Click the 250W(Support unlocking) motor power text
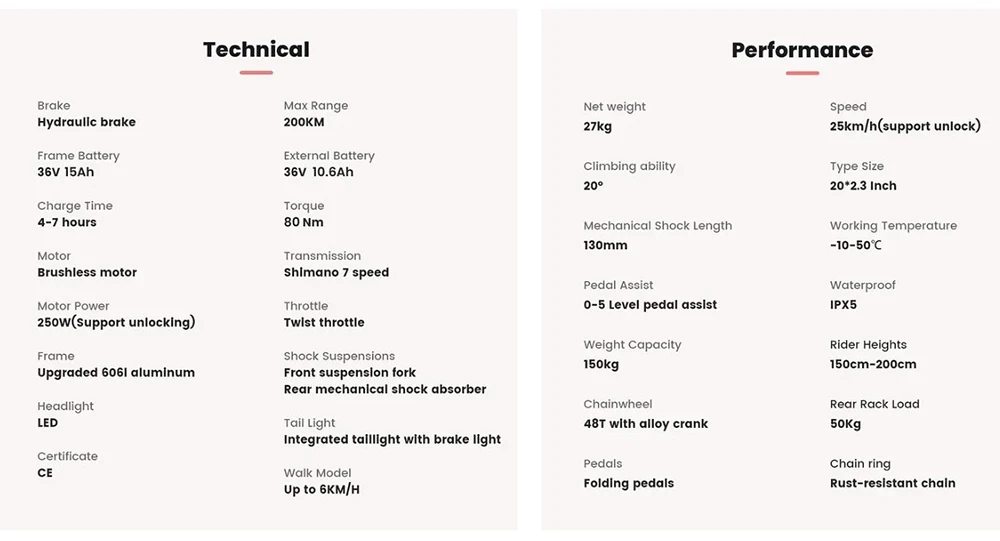The width and height of the screenshot is (1000, 541). pos(116,322)
